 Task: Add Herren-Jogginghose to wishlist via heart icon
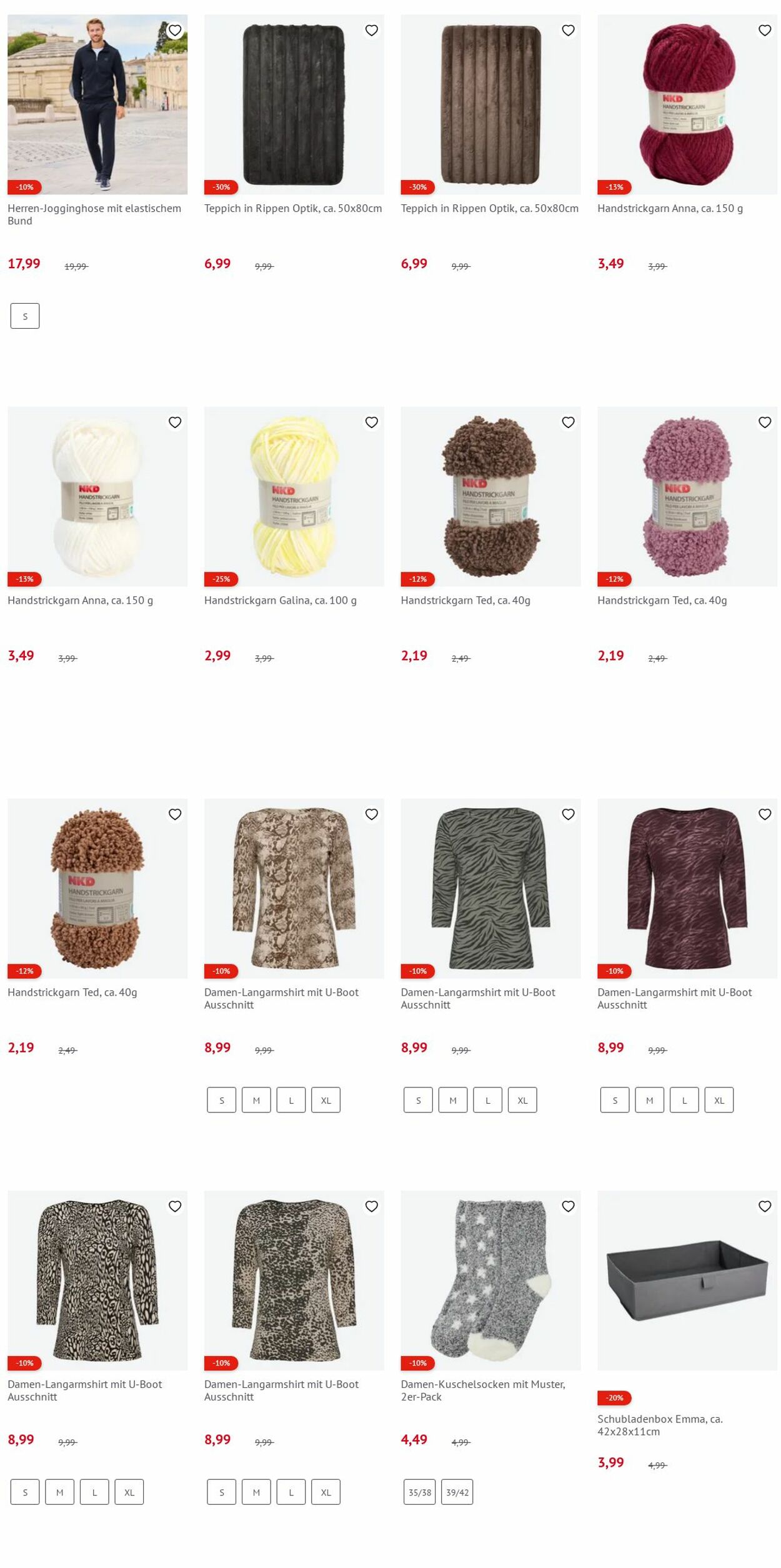click(x=175, y=30)
